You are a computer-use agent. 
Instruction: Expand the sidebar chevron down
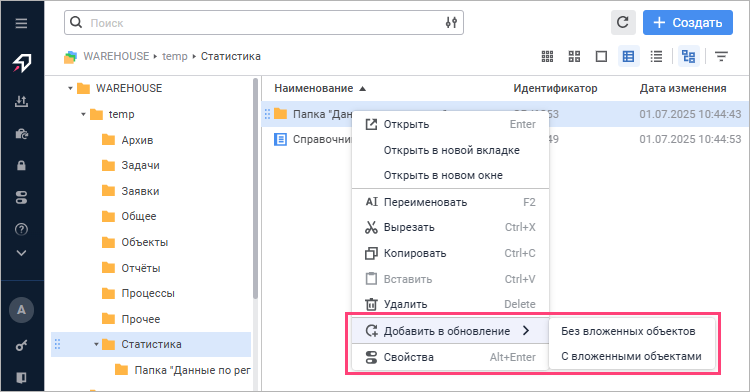[x=21, y=253]
